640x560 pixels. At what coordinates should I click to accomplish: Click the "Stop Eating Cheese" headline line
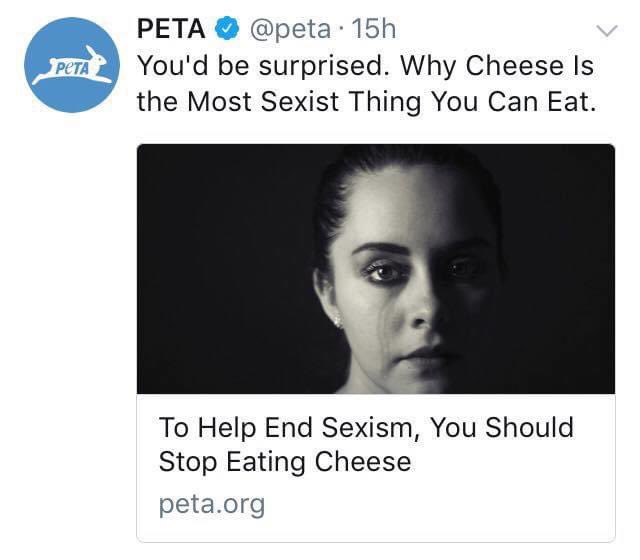(x=284, y=462)
